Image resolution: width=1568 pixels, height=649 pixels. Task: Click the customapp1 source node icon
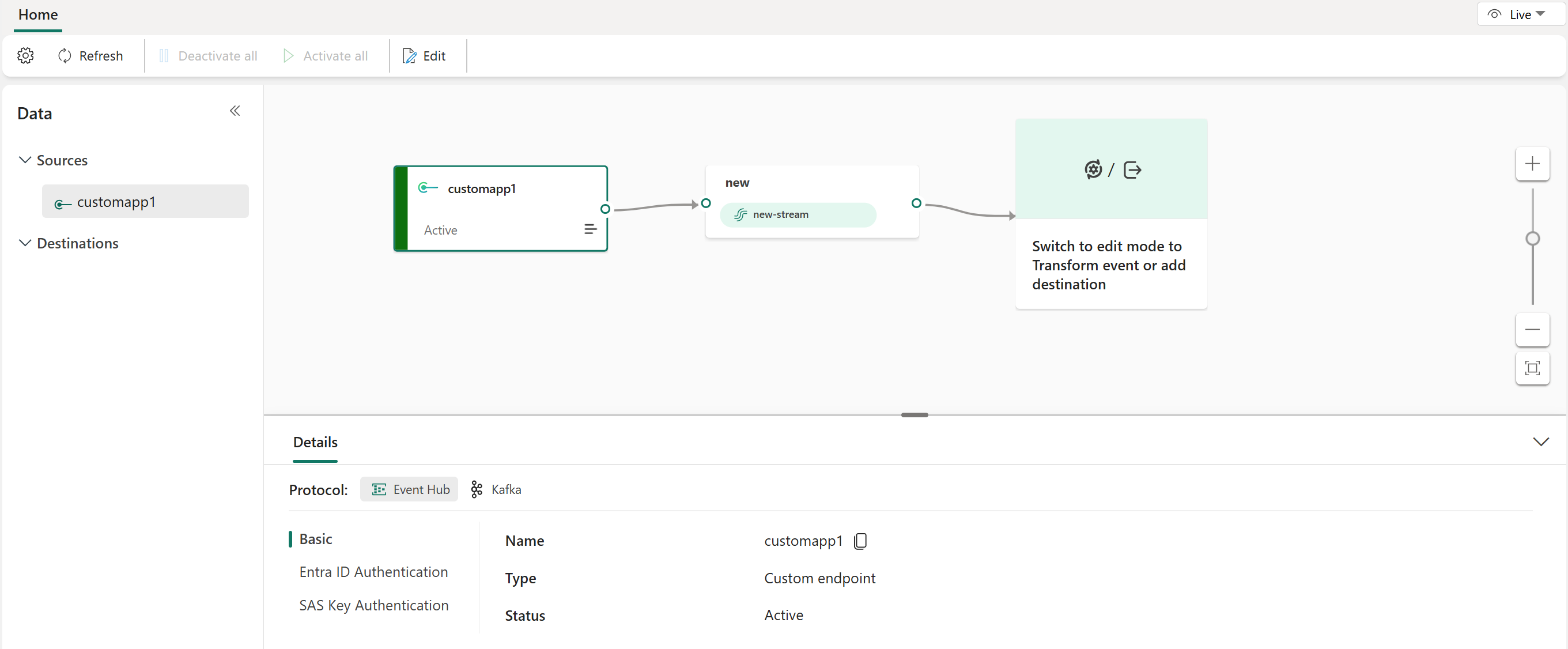[x=428, y=188]
